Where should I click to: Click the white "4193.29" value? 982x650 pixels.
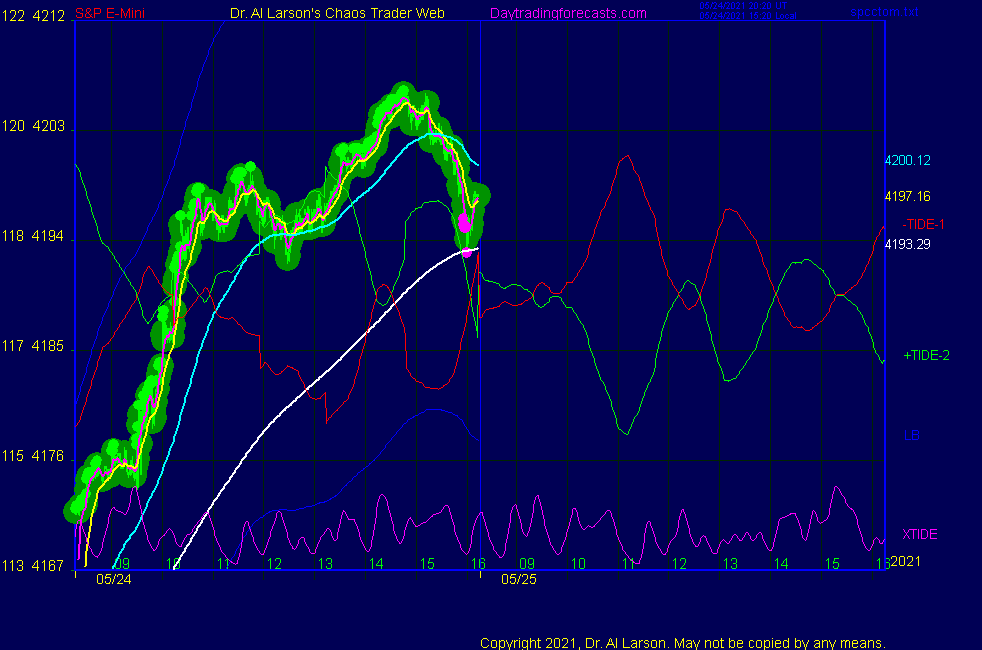pos(907,244)
